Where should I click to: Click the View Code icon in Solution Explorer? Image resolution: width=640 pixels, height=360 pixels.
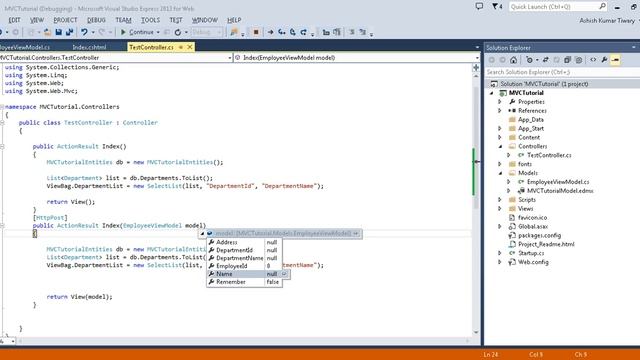pyautogui.click(x=593, y=60)
